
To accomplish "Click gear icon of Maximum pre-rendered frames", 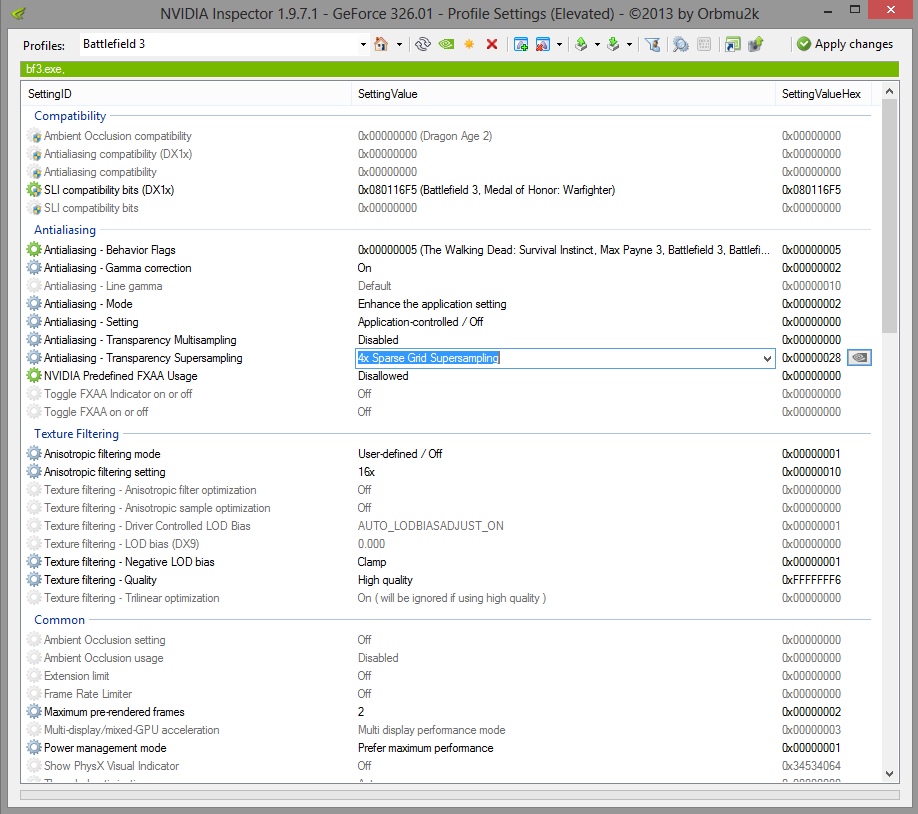I will point(34,712).
